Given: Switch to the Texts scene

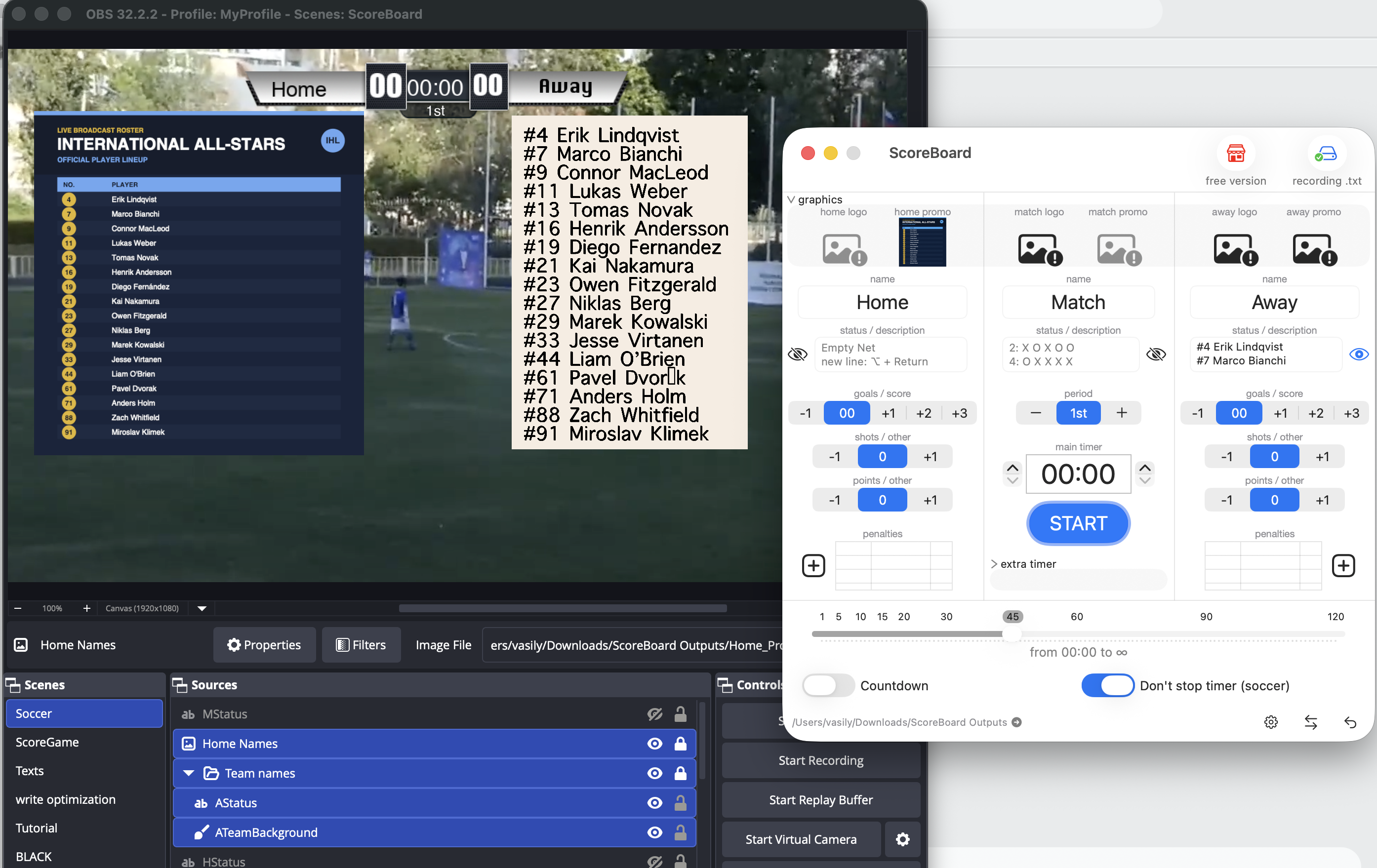Looking at the screenshot, I should (x=84, y=770).
